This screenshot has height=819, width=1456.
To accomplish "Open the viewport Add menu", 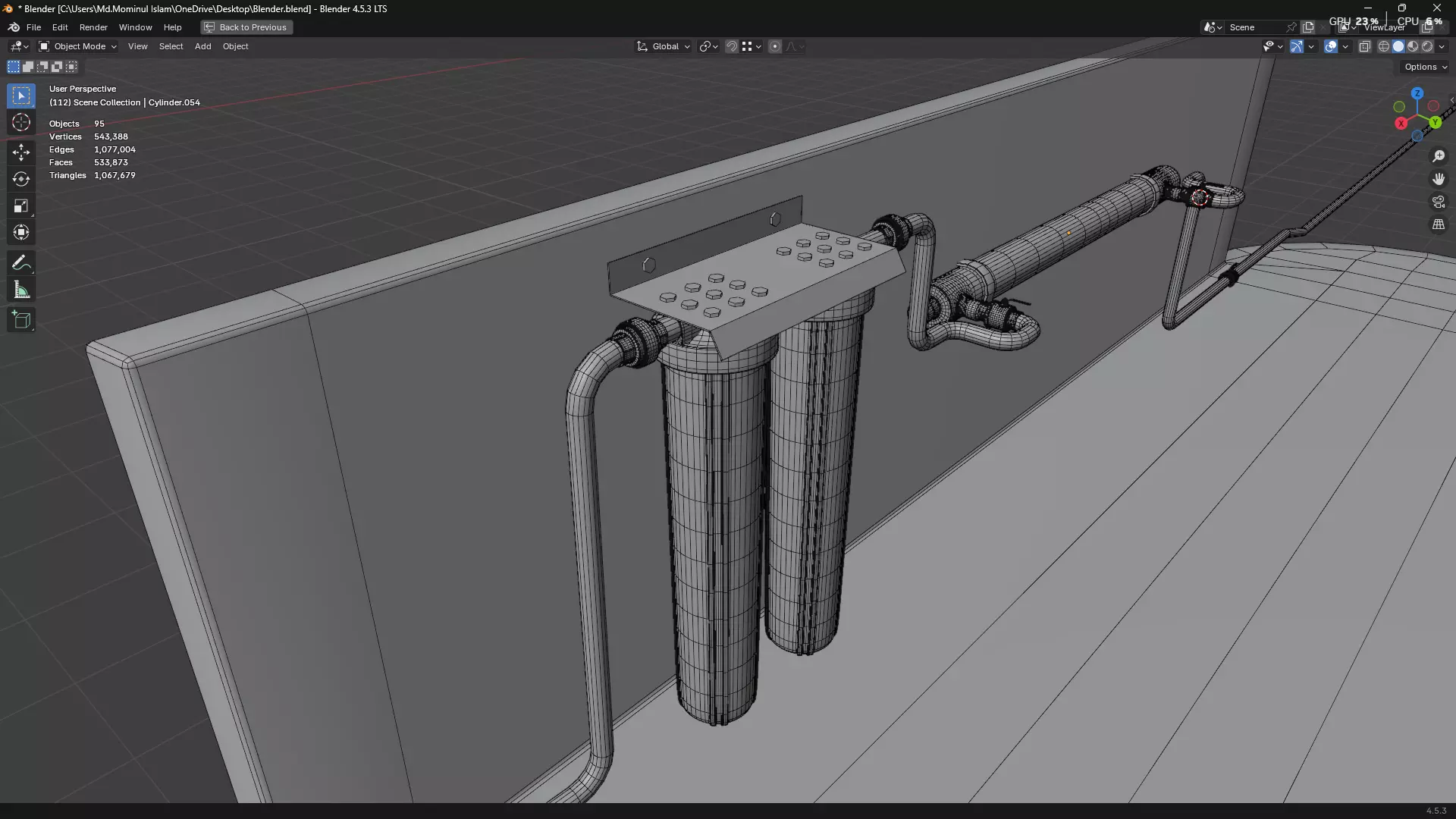I will (x=202, y=46).
